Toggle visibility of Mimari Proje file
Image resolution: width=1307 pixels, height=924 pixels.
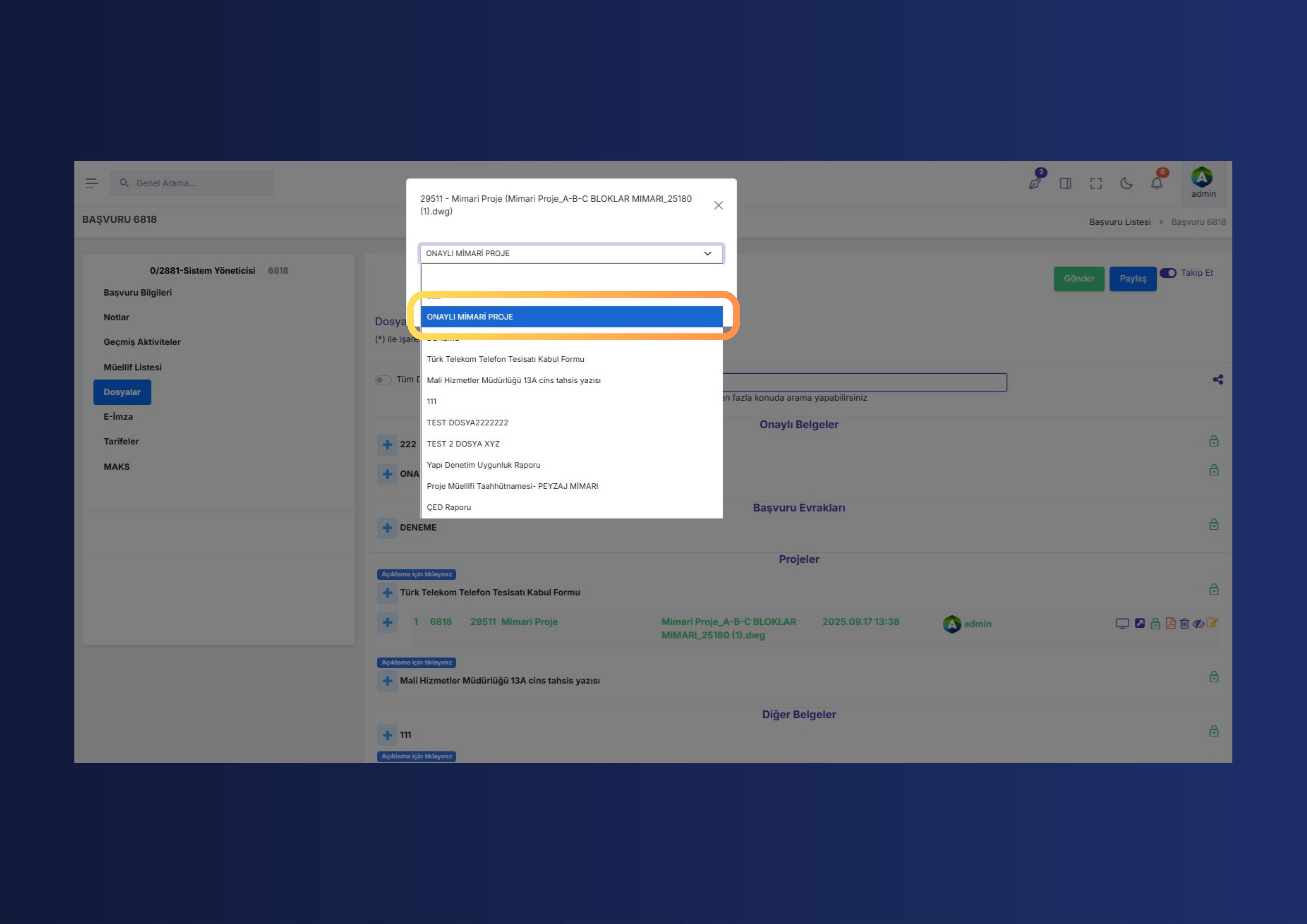coord(1198,624)
